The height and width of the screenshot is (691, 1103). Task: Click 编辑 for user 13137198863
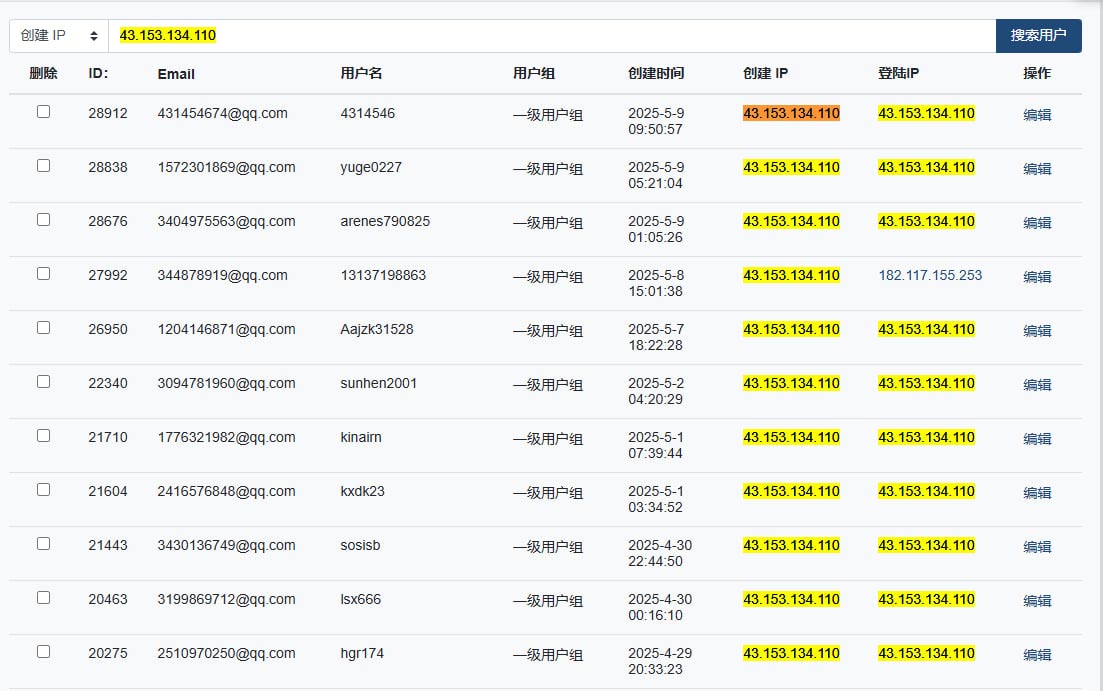[x=1037, y=277]
